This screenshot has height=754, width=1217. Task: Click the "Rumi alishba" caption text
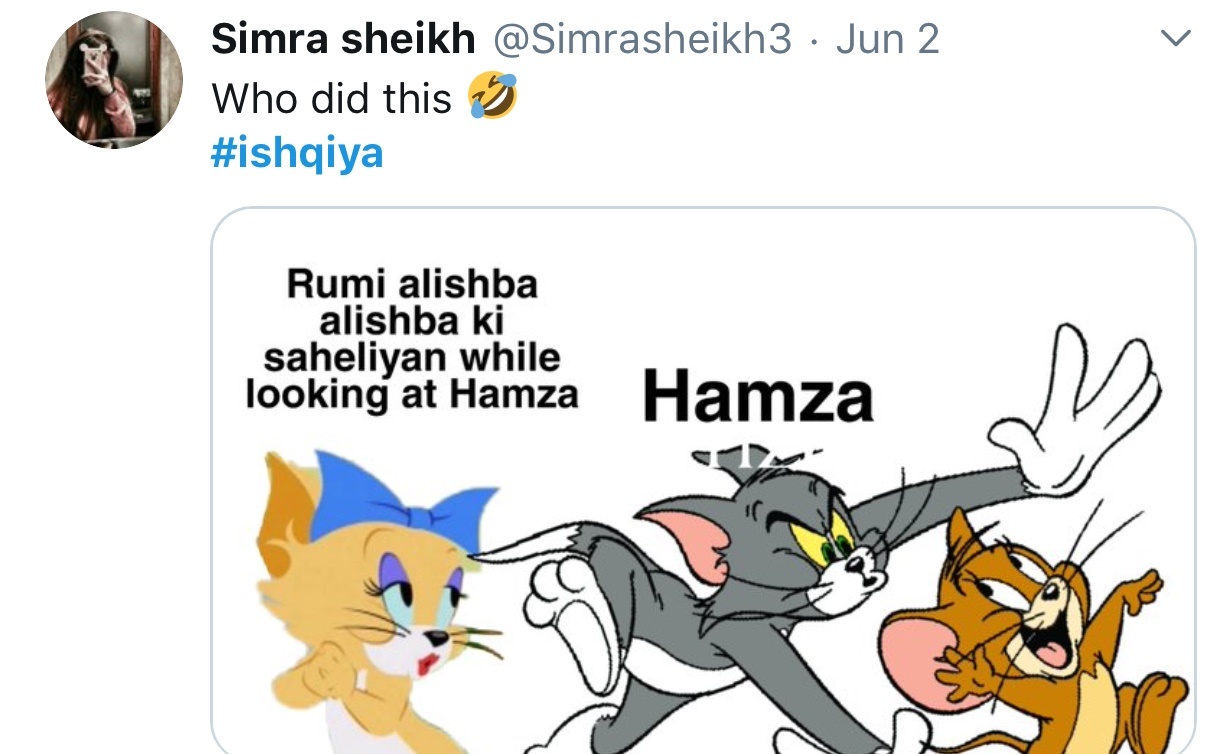[412, 284]
